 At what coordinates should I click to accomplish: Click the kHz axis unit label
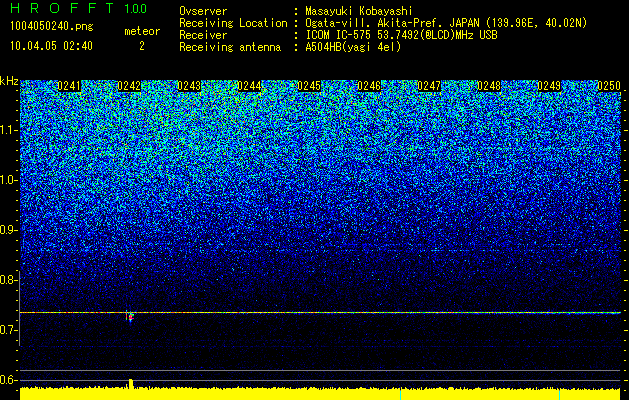(9, 81)
